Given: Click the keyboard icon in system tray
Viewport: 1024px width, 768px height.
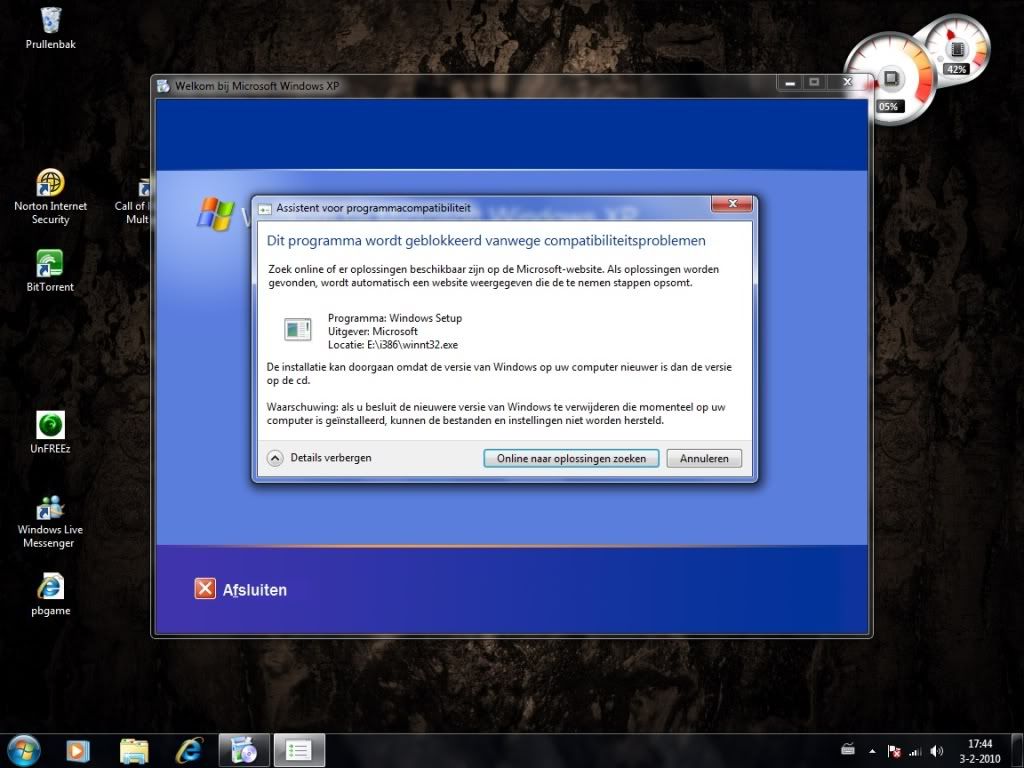Looking at the screenshot, I should (x=848, y=750).
